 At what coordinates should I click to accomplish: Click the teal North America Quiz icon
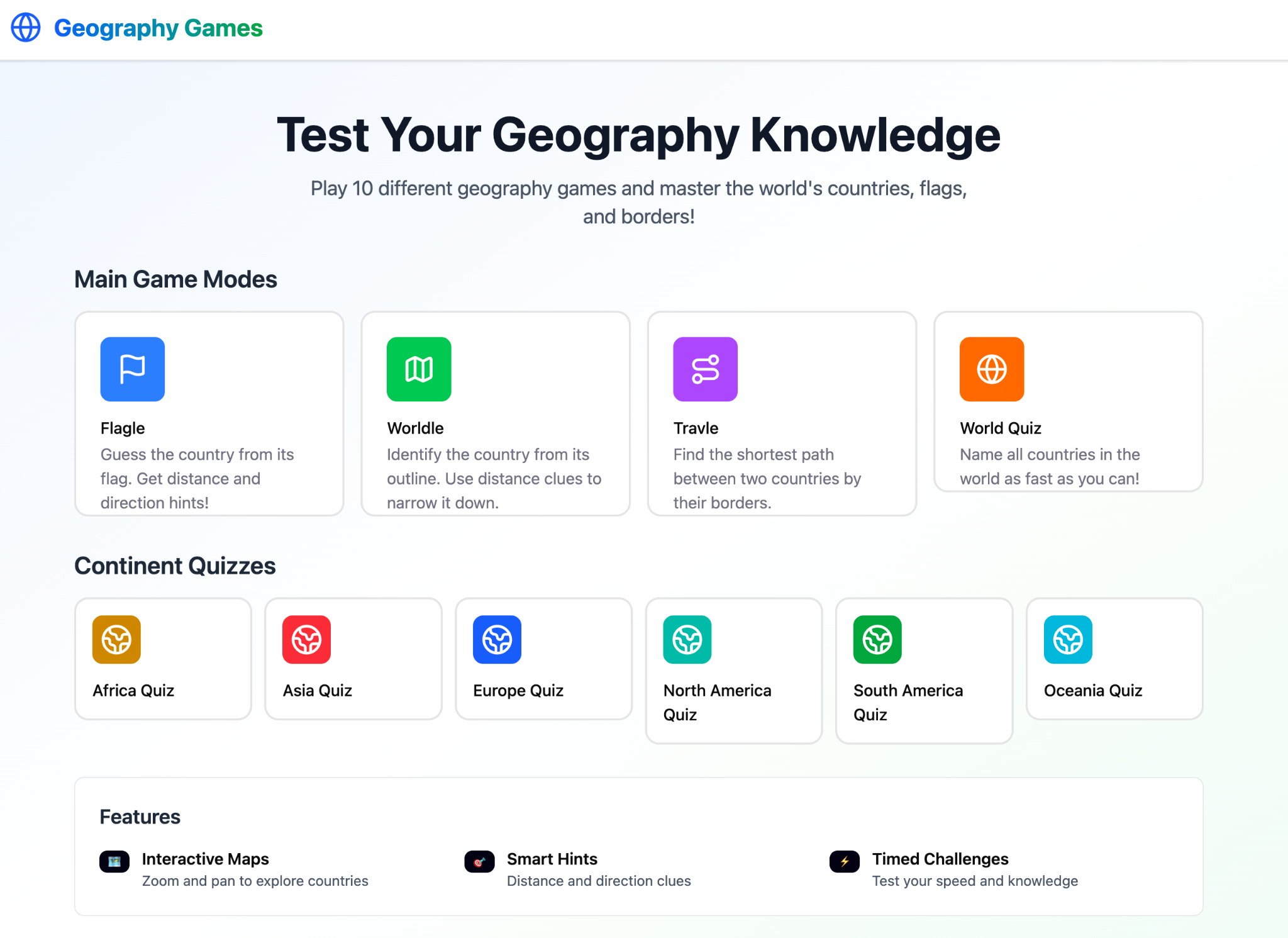pyautogui.click(x=687, y=640)
